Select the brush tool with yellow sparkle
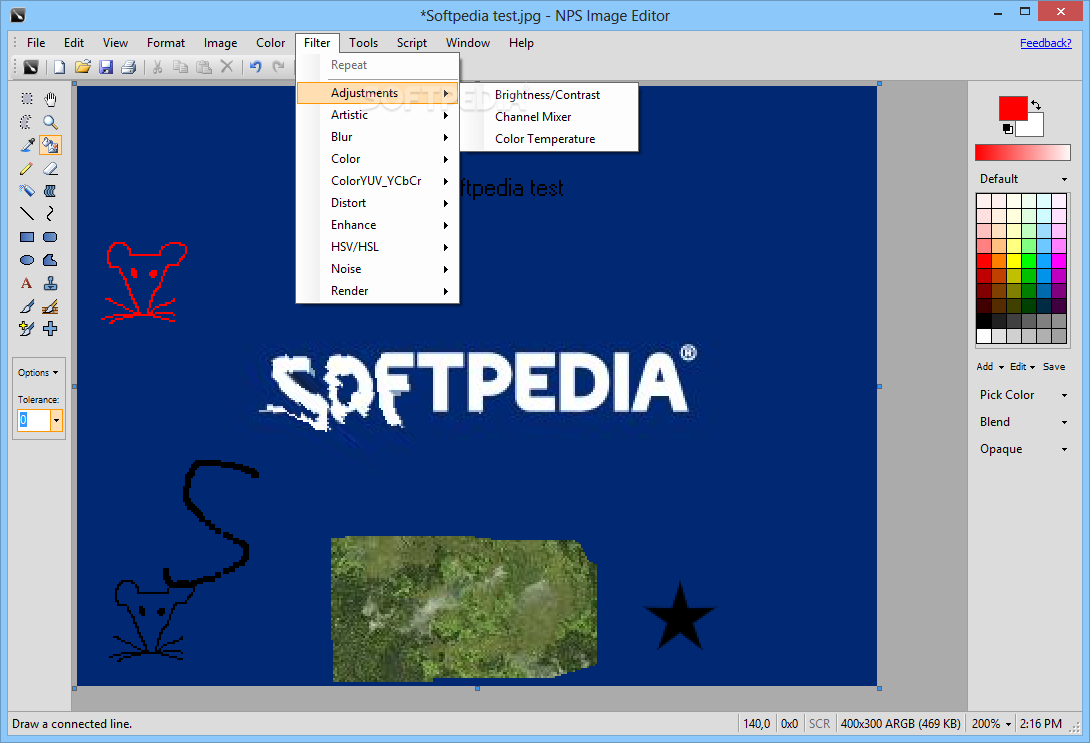Screen dimensions: 1090x743 [26, 329]
